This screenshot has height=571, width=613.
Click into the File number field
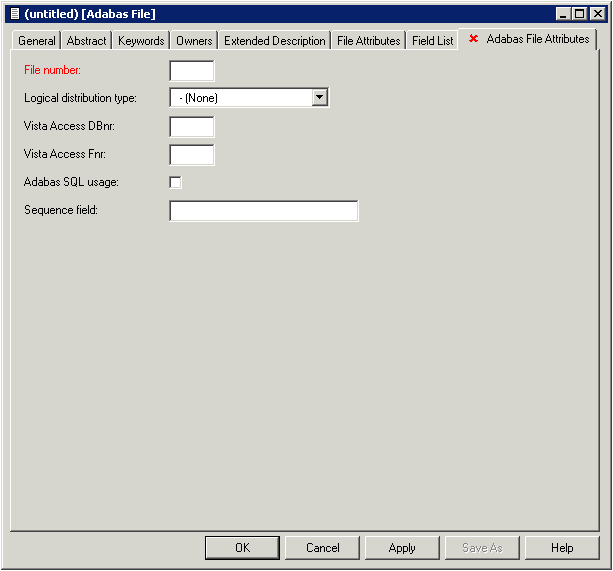(192, 71)
